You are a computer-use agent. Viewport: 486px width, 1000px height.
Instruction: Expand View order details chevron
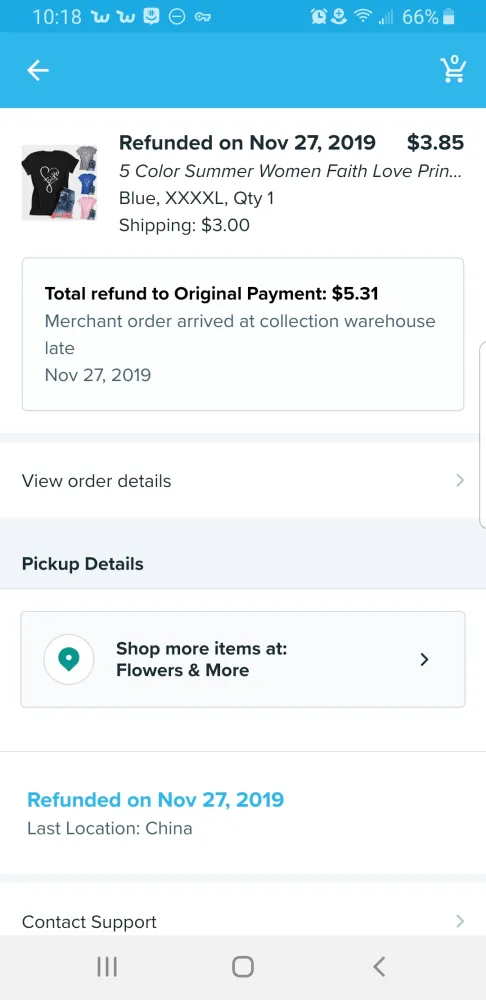(x=460, y=480)
